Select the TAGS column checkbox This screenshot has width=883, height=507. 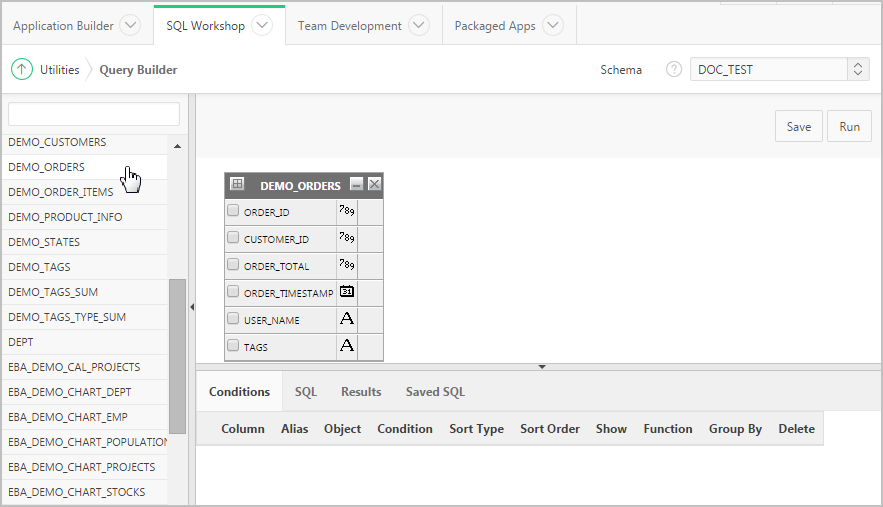[x=233, y=346]
